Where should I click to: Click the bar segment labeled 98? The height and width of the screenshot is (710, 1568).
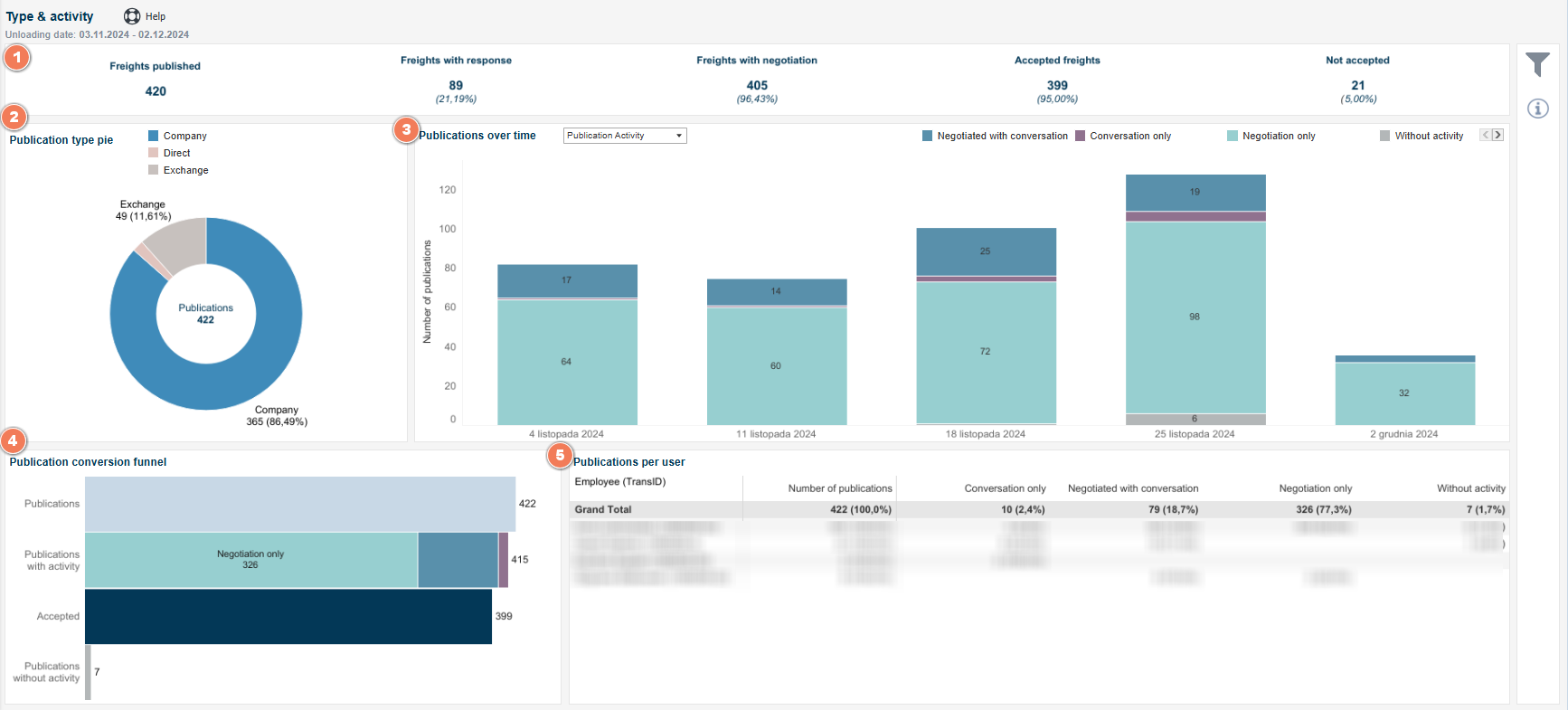[1195, 317]
